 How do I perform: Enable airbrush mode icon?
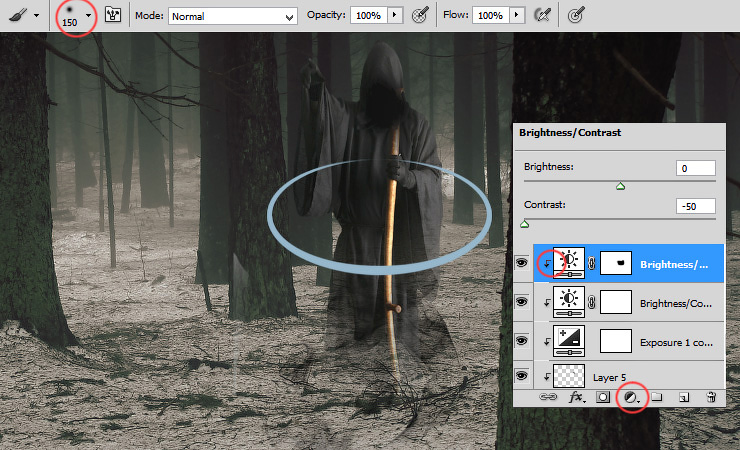[x=543, y=15]
